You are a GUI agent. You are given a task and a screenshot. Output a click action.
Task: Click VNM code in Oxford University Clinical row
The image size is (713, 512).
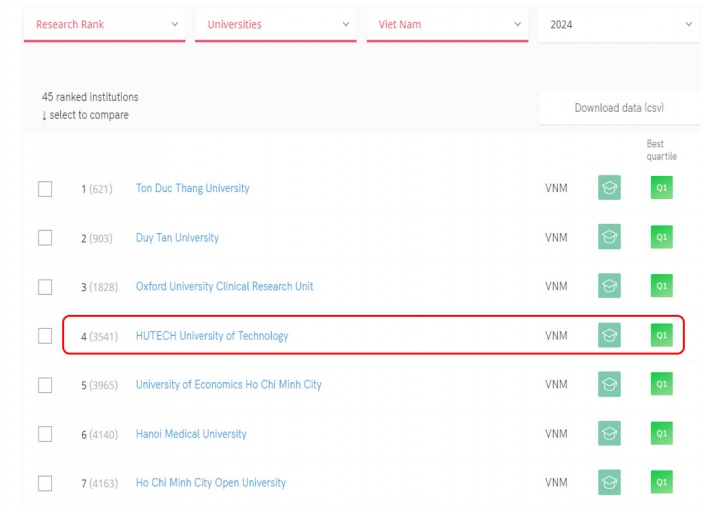click(556, 286)
